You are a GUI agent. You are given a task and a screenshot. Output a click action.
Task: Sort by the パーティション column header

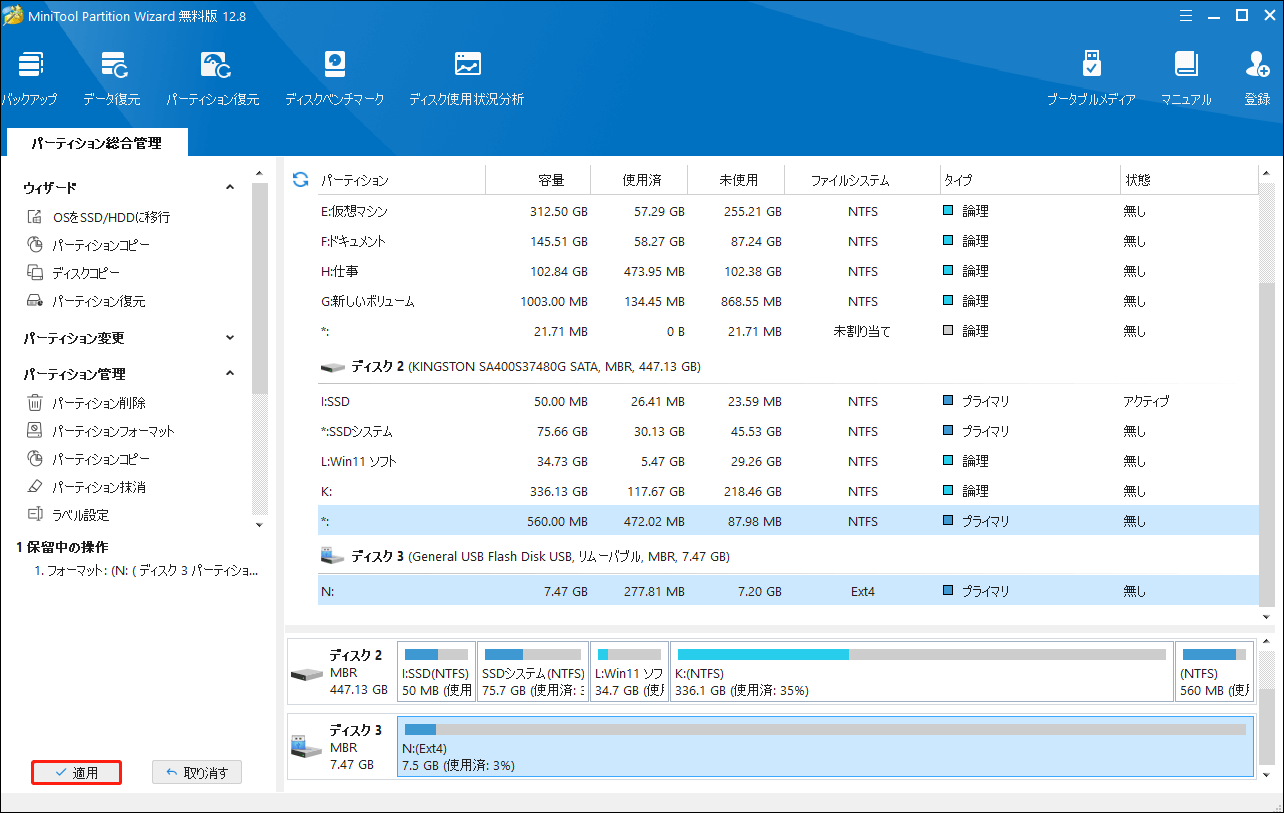pyautogui.click(x=401, y=180)
